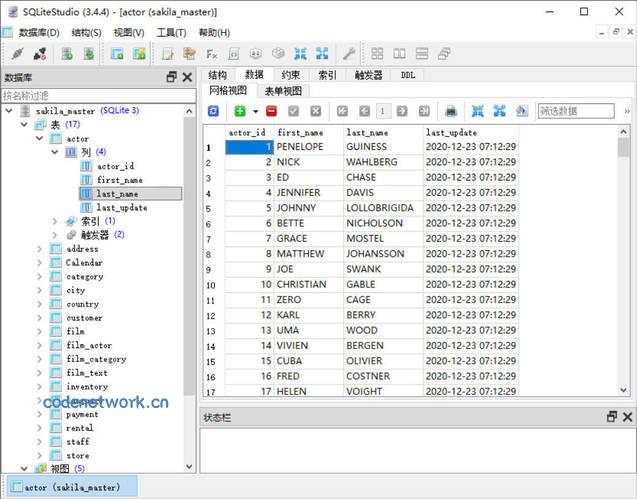637x499 pixels.
Task: Insert a new row with green plus icon
Action: (240, 111)
